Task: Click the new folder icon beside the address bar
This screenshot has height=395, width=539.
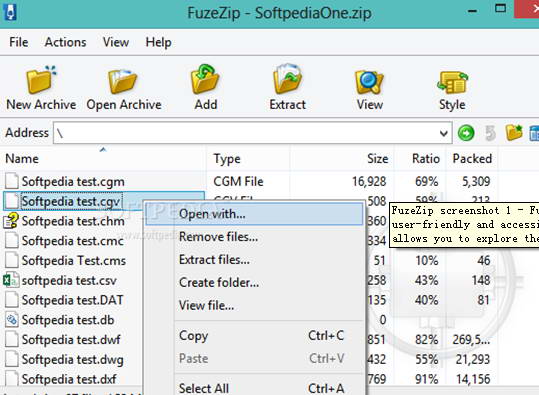Action: (514, 132)
